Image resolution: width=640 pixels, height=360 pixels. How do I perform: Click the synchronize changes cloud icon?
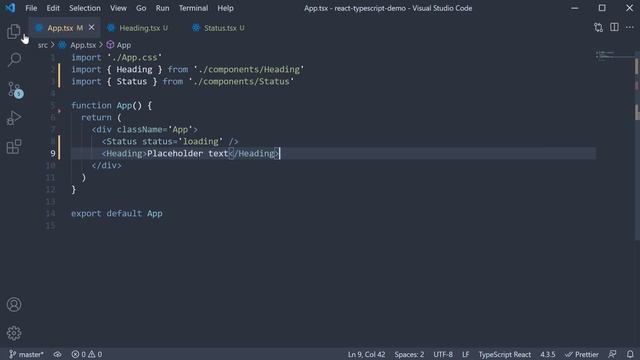point(58,354)
